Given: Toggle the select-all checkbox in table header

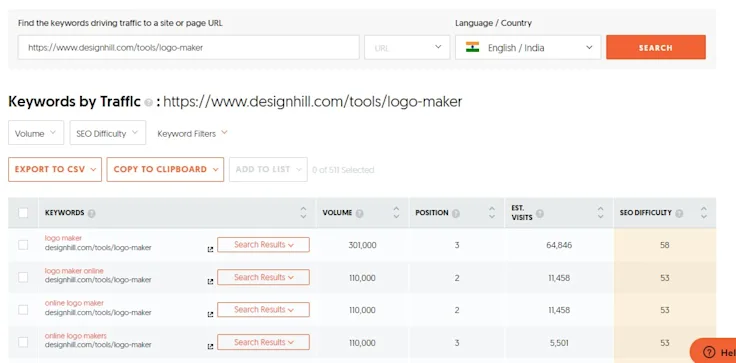Looking at the screenshot, I should click(23, 213).
